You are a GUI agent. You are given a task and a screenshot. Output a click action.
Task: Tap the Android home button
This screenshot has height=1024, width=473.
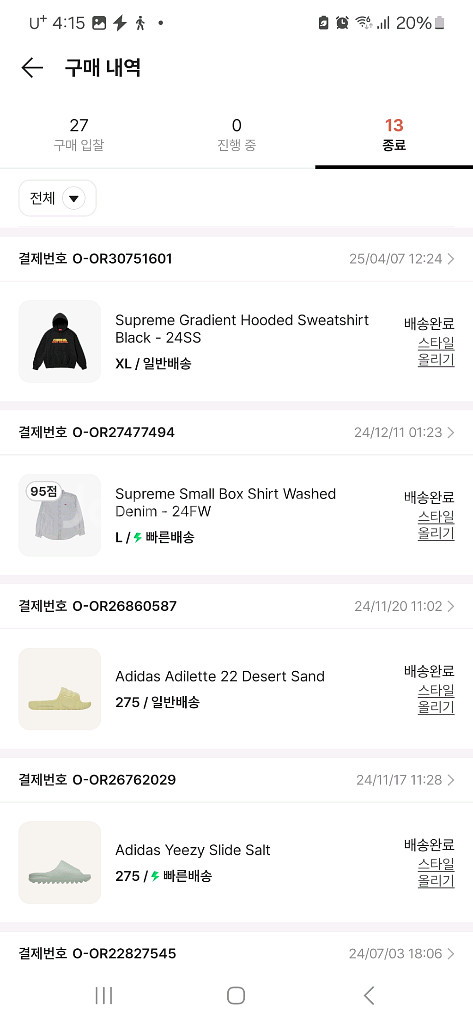(236, 995)
